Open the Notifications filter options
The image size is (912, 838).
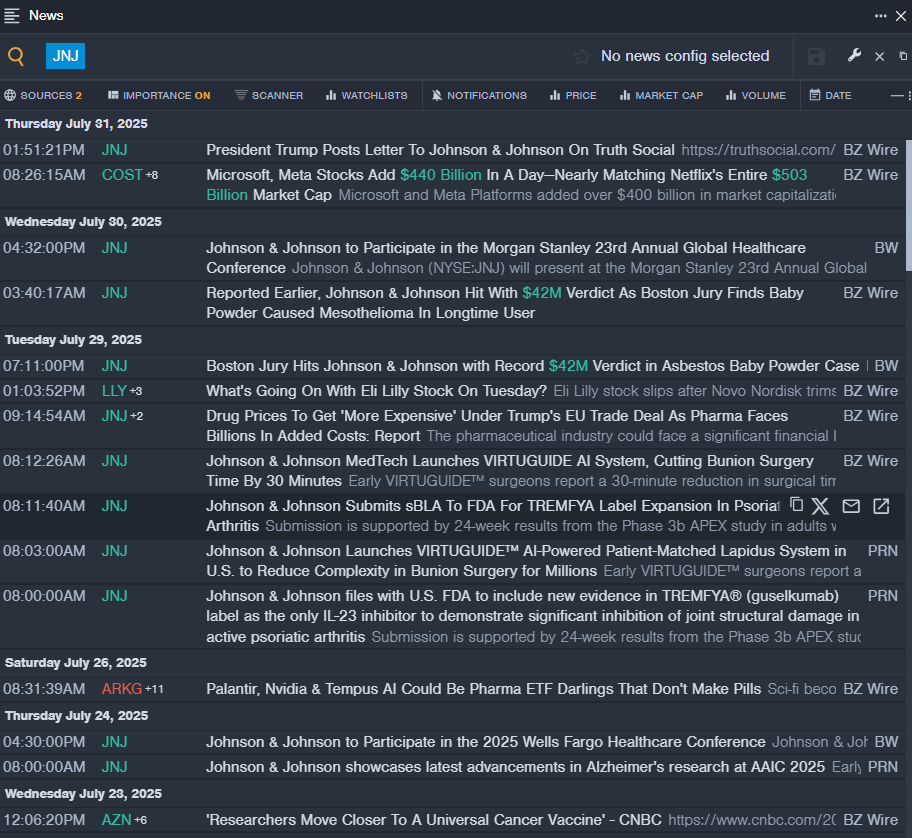[x=479, y=95]
